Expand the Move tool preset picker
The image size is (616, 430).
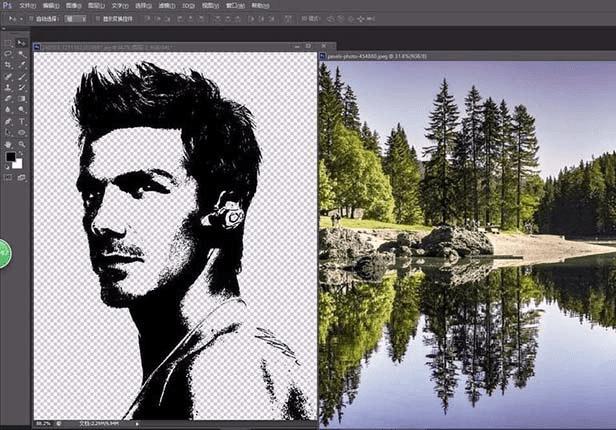click(19, 19)
